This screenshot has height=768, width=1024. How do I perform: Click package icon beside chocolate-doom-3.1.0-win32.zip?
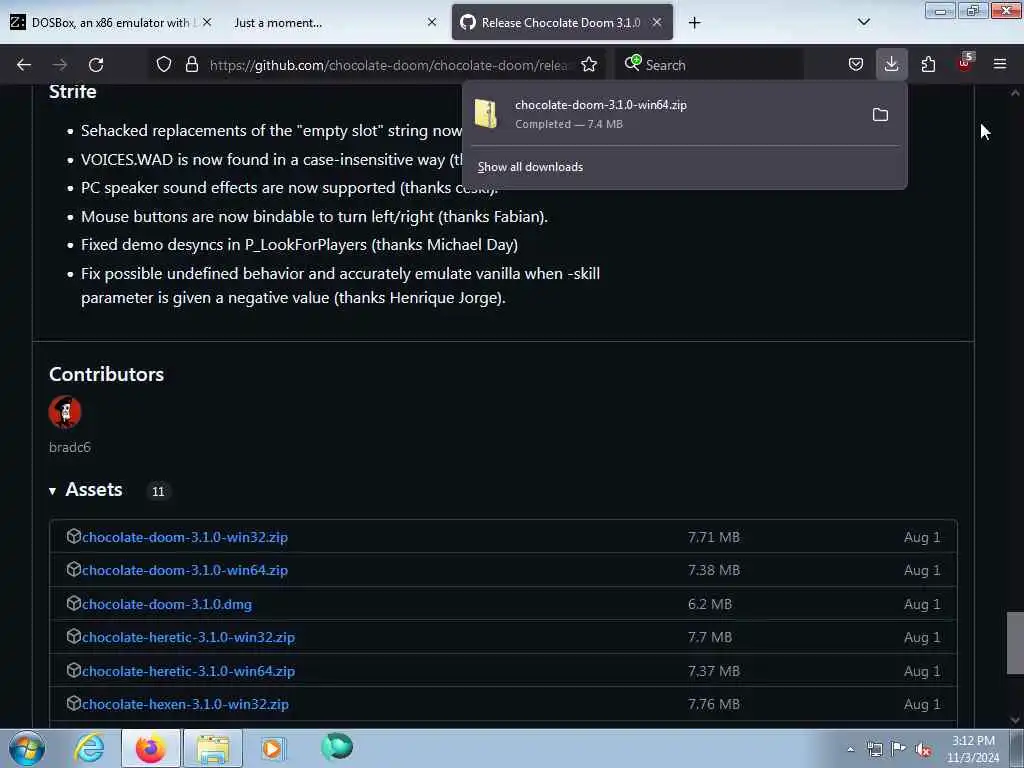pyautogui.click(x=73, y=536)
